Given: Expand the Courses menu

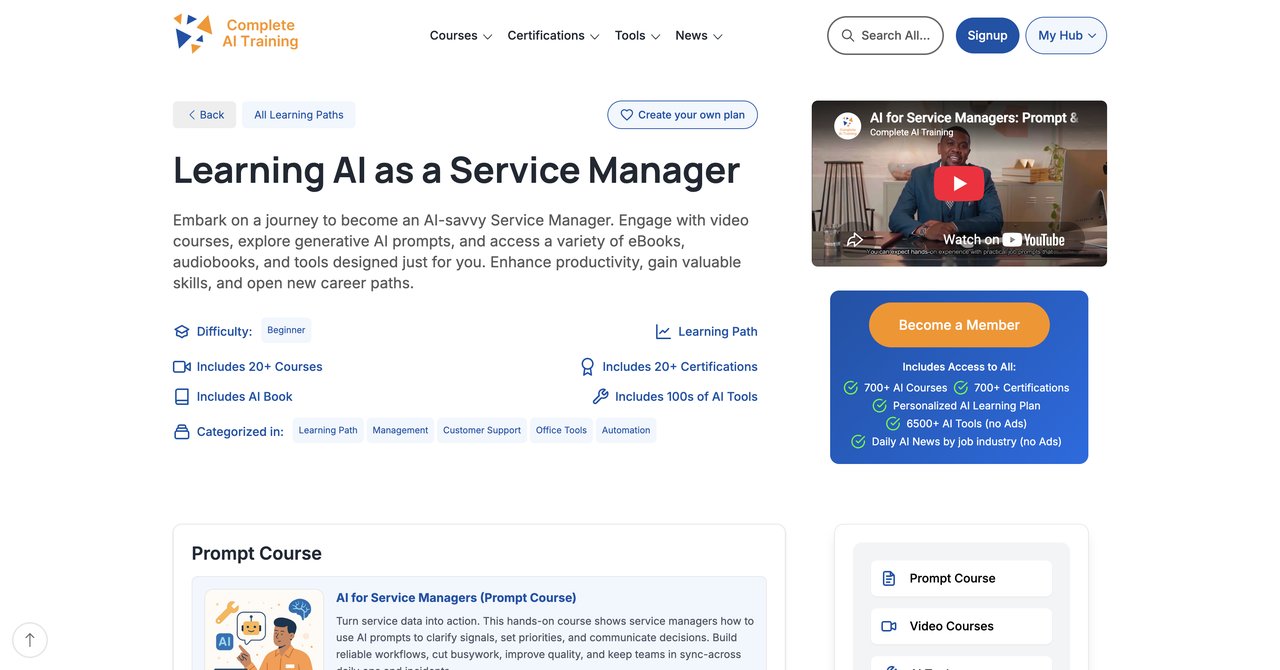Looking at the screenshot, I should (x=461, y=35).
